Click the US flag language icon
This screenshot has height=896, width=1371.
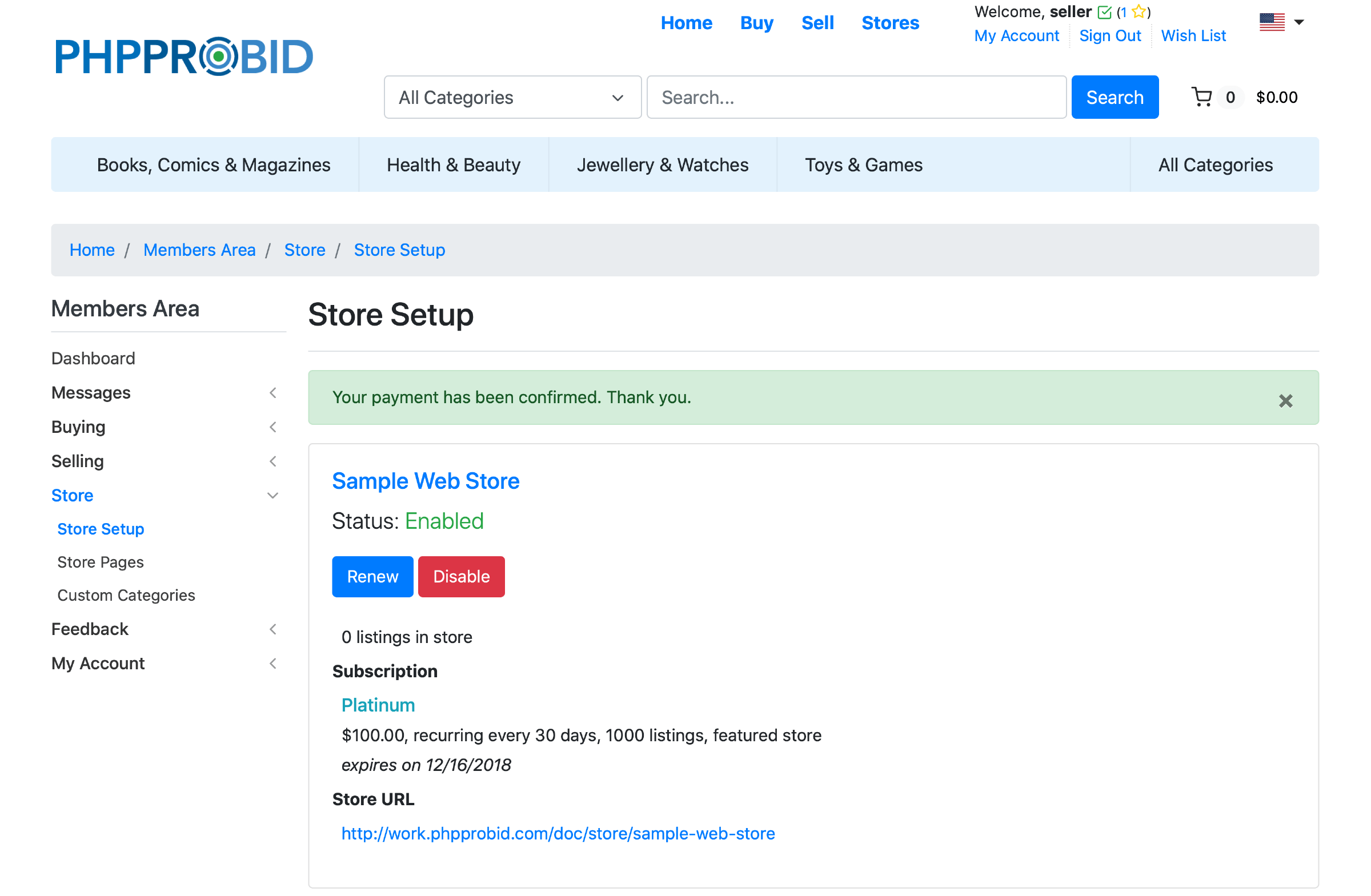click(1272, 22)
